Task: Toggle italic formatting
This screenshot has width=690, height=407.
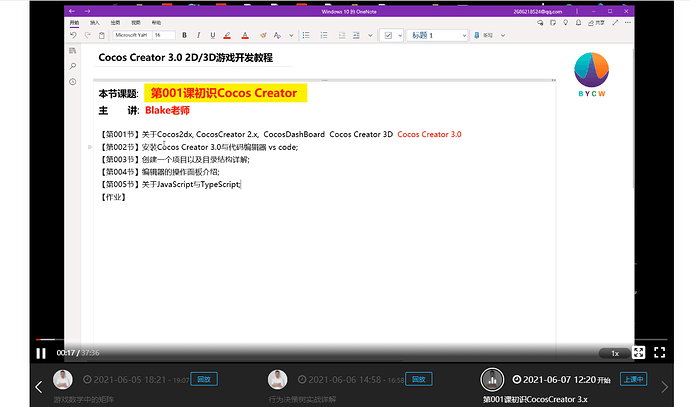Action: coord(198,35)
